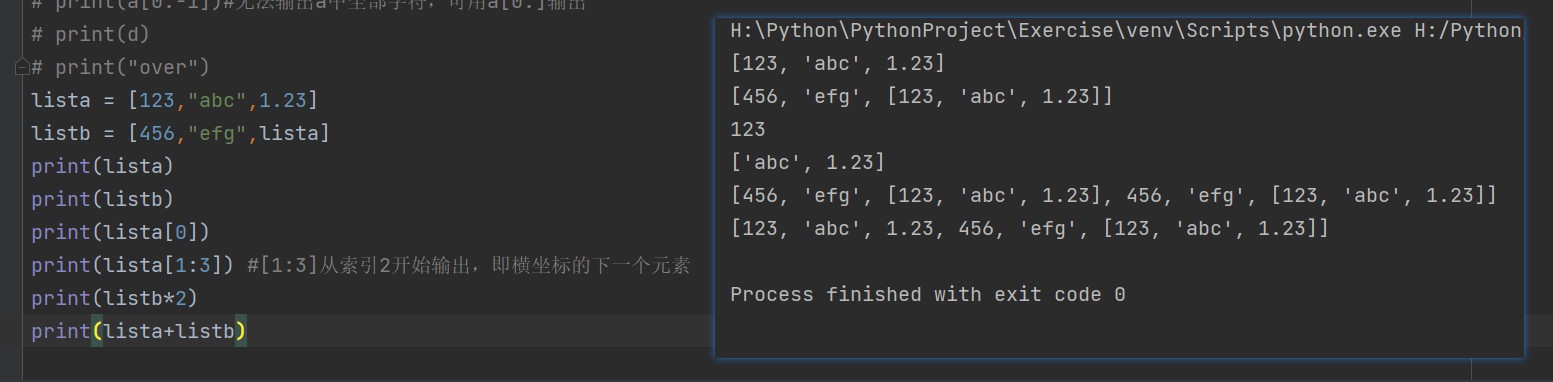Click the print(listb*2) code line
Screen dimensions: 1553x382
(x=114, y=298)
